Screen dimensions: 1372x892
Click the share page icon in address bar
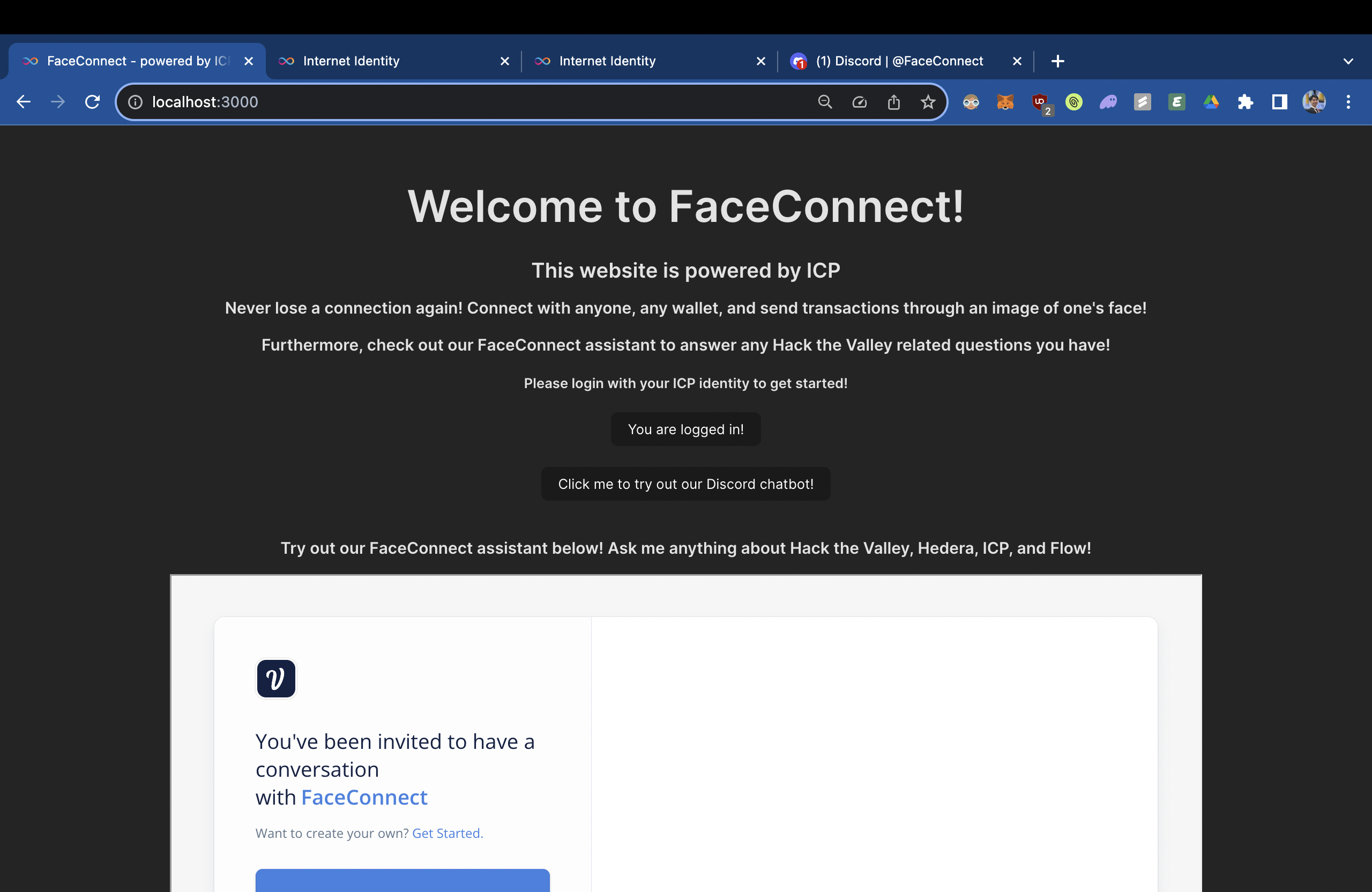click(x=893, y=102)
